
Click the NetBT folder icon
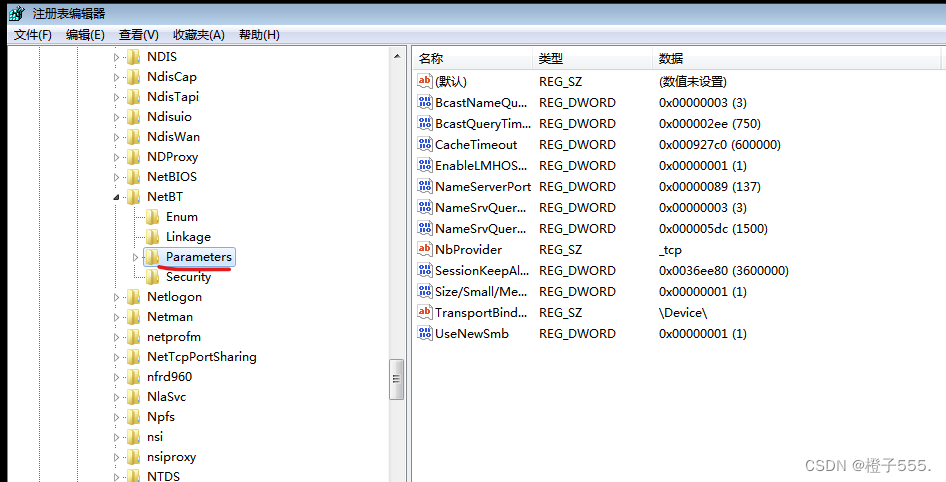[x=133, y=197]
